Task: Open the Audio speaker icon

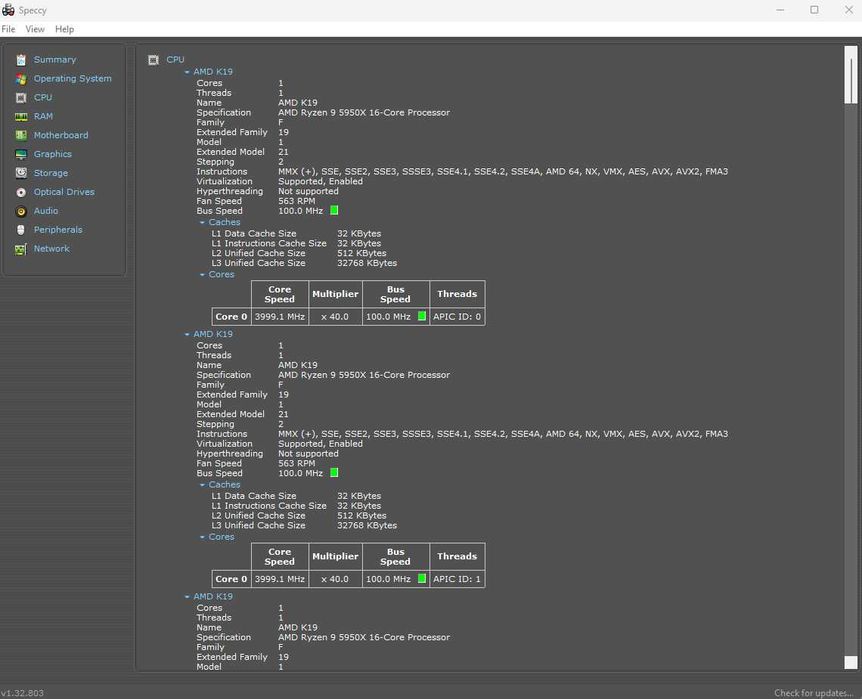Action: pyautogui.click(x=21, y=211)
